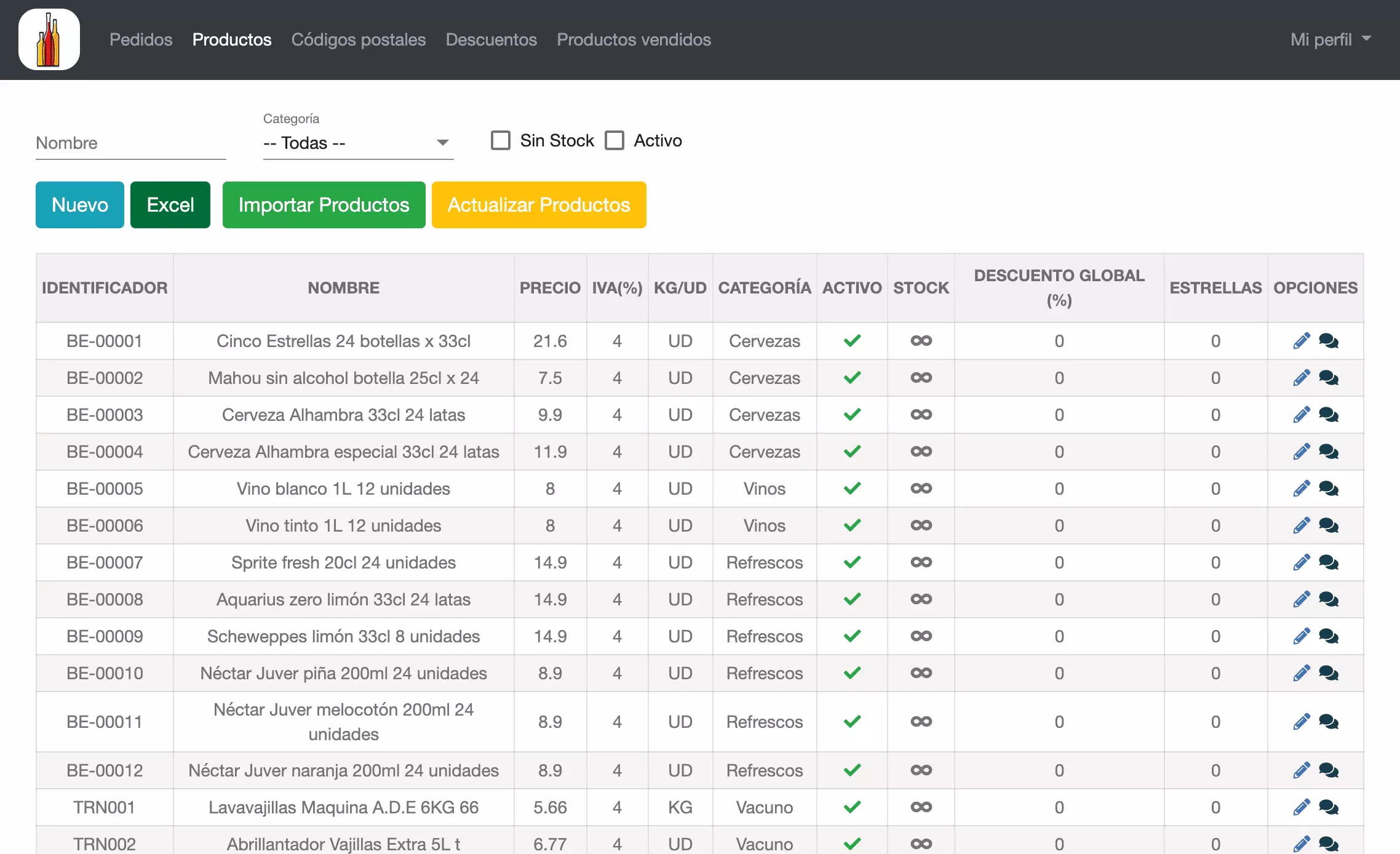Edit product BE-00003 with pencil icon
Image resolution: width=1400 pixels, height=854 pixels.
click(x=1302, y=415)
